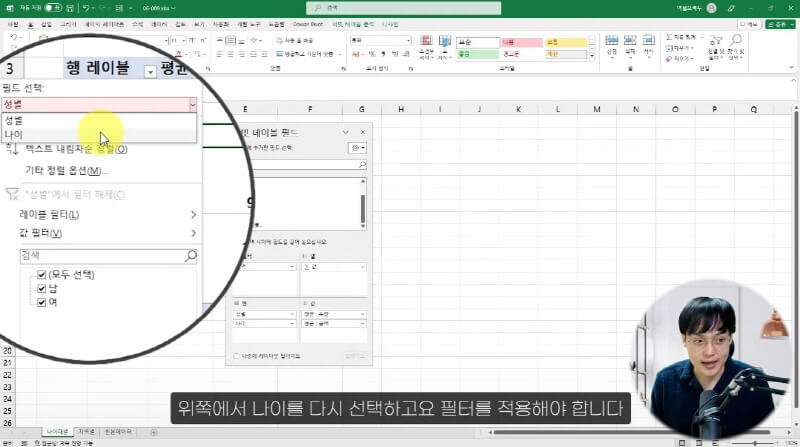800x447 pixels.
Task: Open the 파일 ribbon tab
Action: click(x=13, y=24)
